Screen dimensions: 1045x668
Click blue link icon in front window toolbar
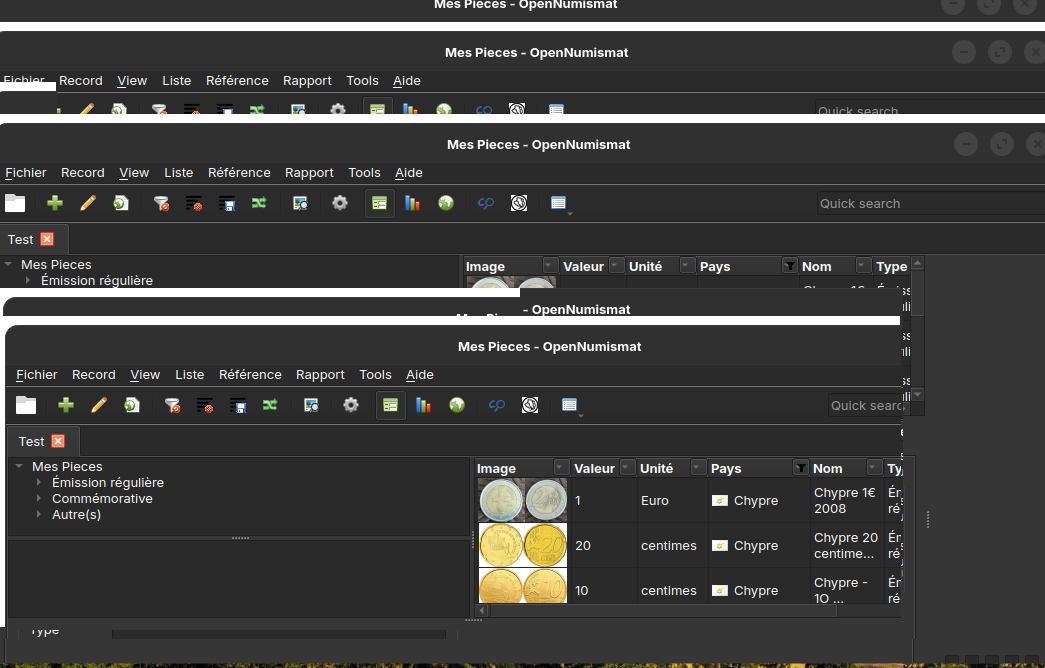[497, 405]
